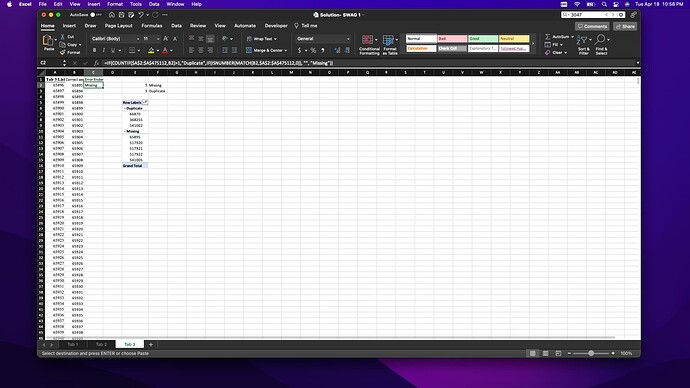690x388 pixels.
Task: Click the Paste clipboard icon
Action: [x=48, y=41]
